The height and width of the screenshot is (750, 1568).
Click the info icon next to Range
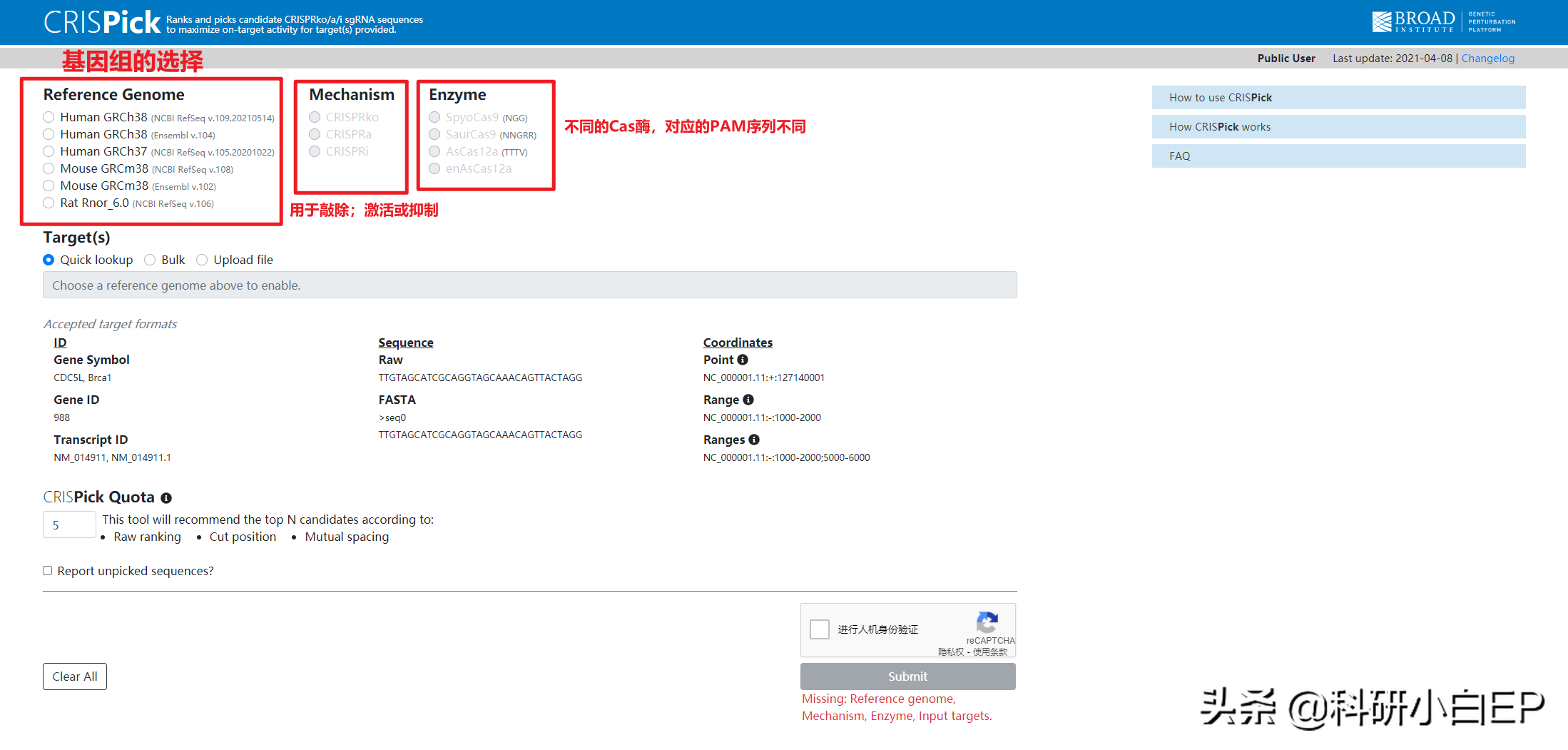[x=748, y=400]
